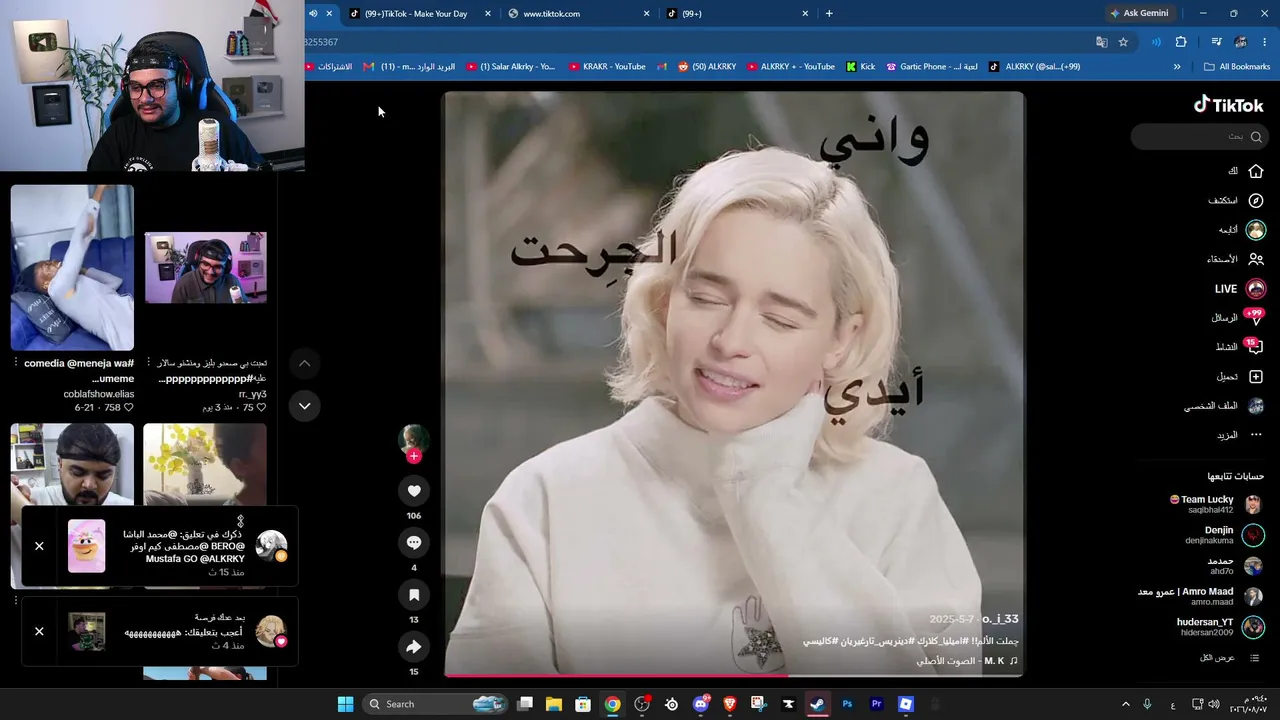Open File Explorer from the taskbar
This screenshot has width=1280, height=720.
point(554,704)
